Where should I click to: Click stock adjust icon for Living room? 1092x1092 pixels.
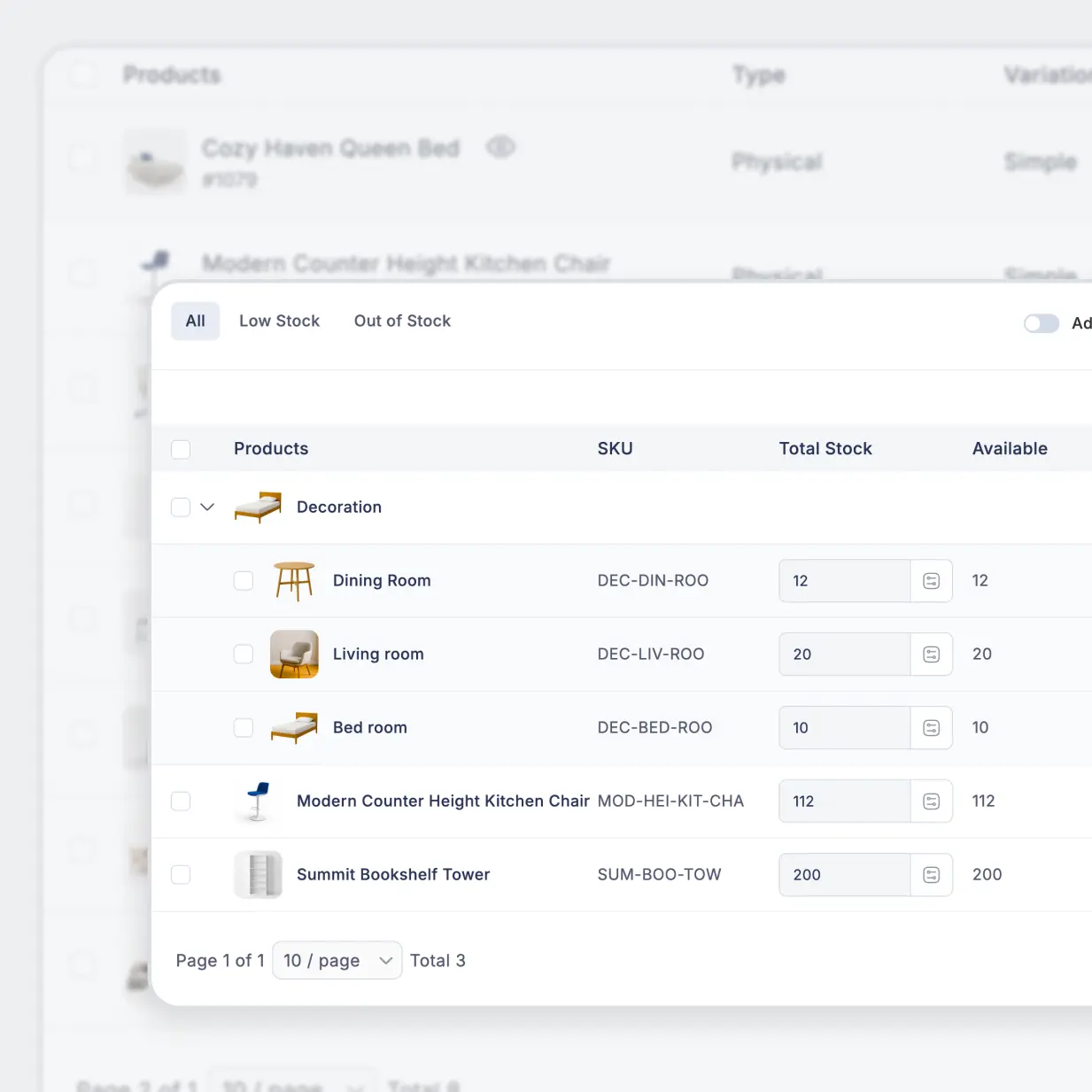931,654
